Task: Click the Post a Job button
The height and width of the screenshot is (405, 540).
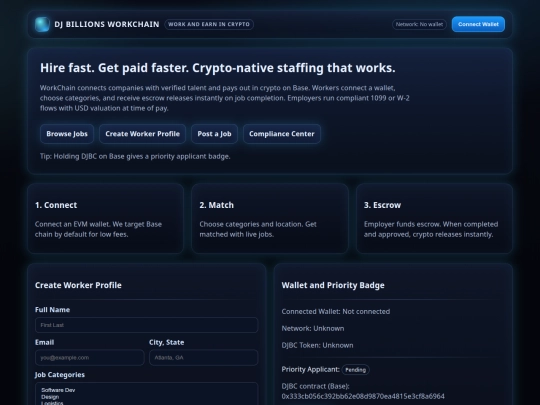Action: pos(214,134)
